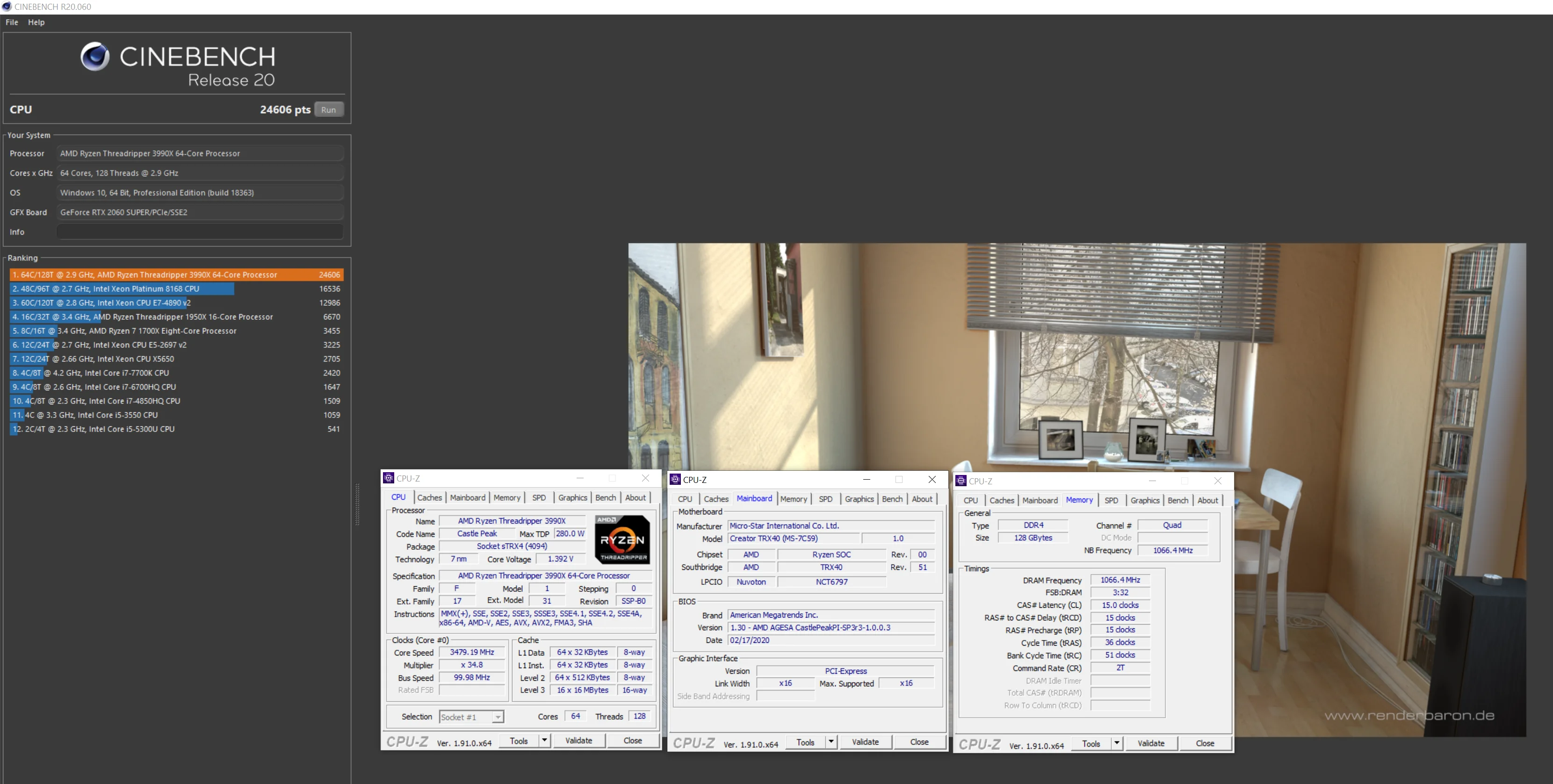Switch to Memory tab in Mainboard CPU-Z window
1553x784 pixels.
pyautogui.click(x=794, y=499)
